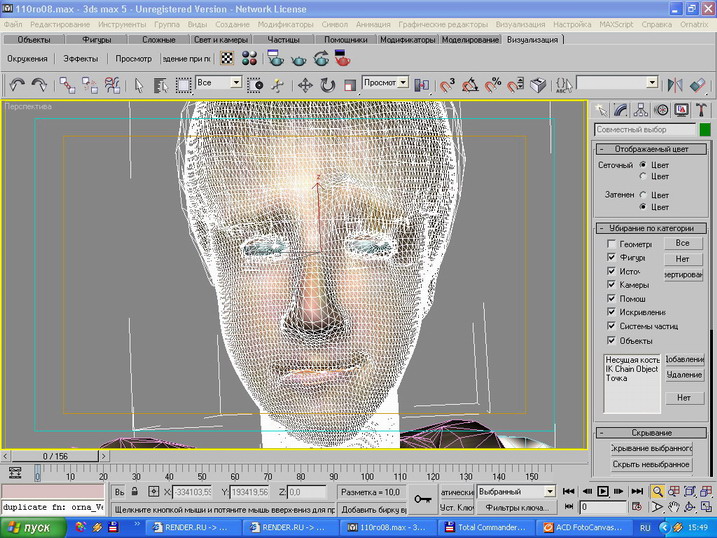Select the Move transform tool
This screenshot has width=717, height=538.
click(305, 85)
